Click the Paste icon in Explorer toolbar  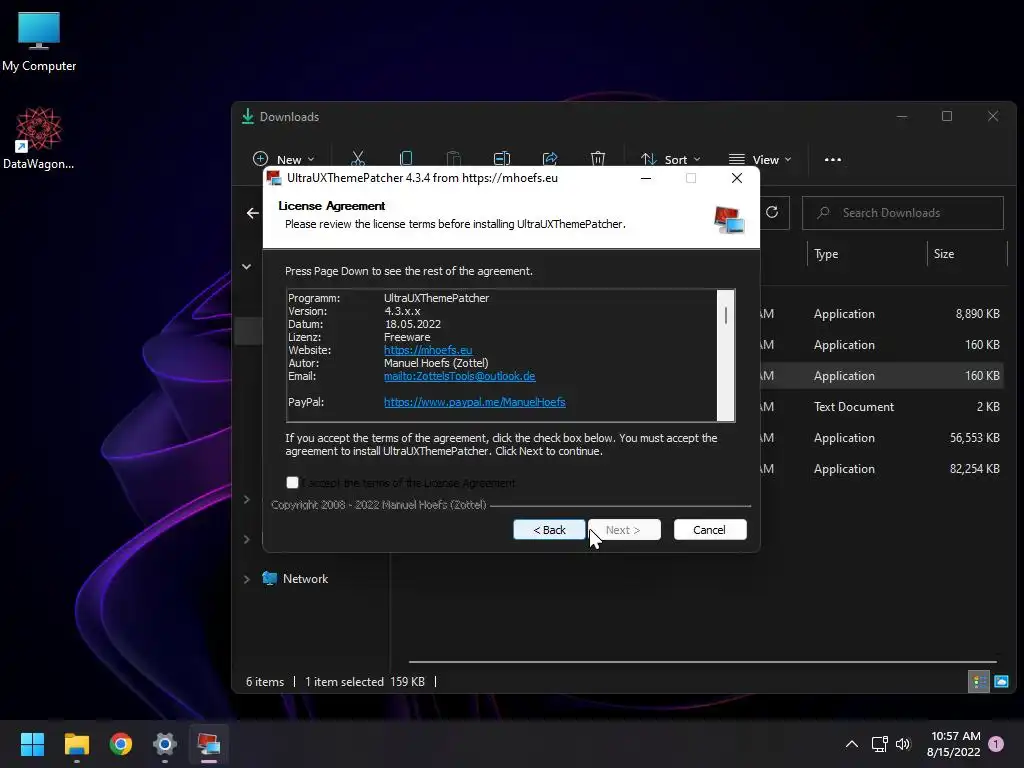click(453, 159)
